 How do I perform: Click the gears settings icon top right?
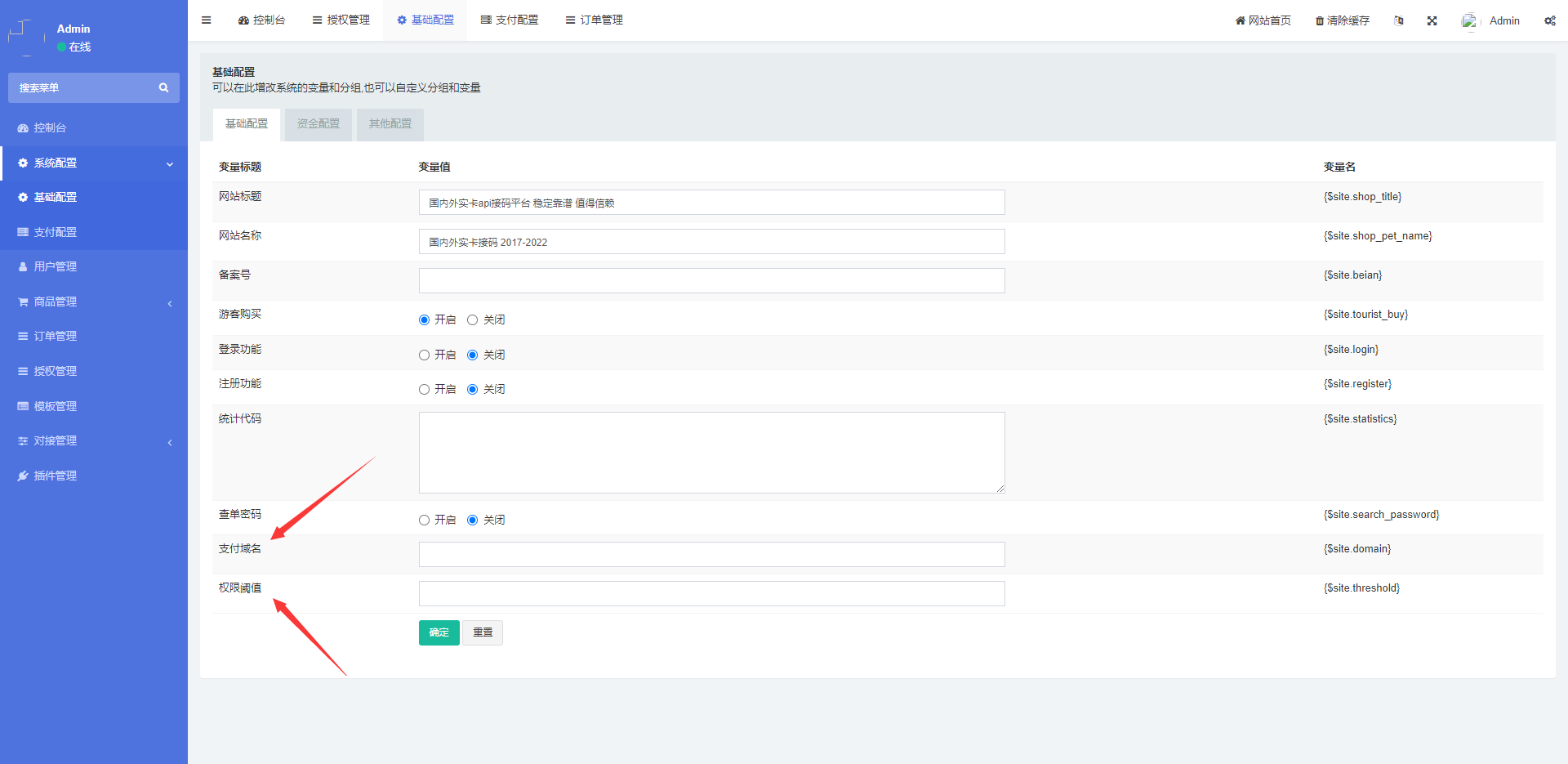(x=1549, y=20)
